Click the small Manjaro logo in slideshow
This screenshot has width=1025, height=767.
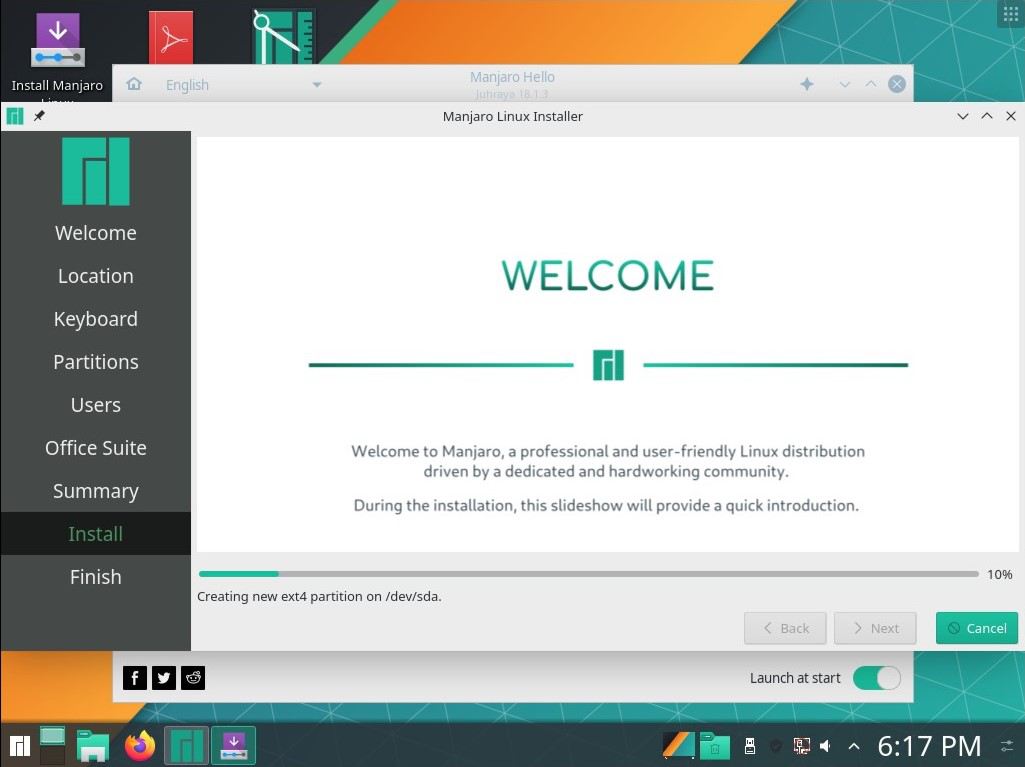tap(608, 365)
